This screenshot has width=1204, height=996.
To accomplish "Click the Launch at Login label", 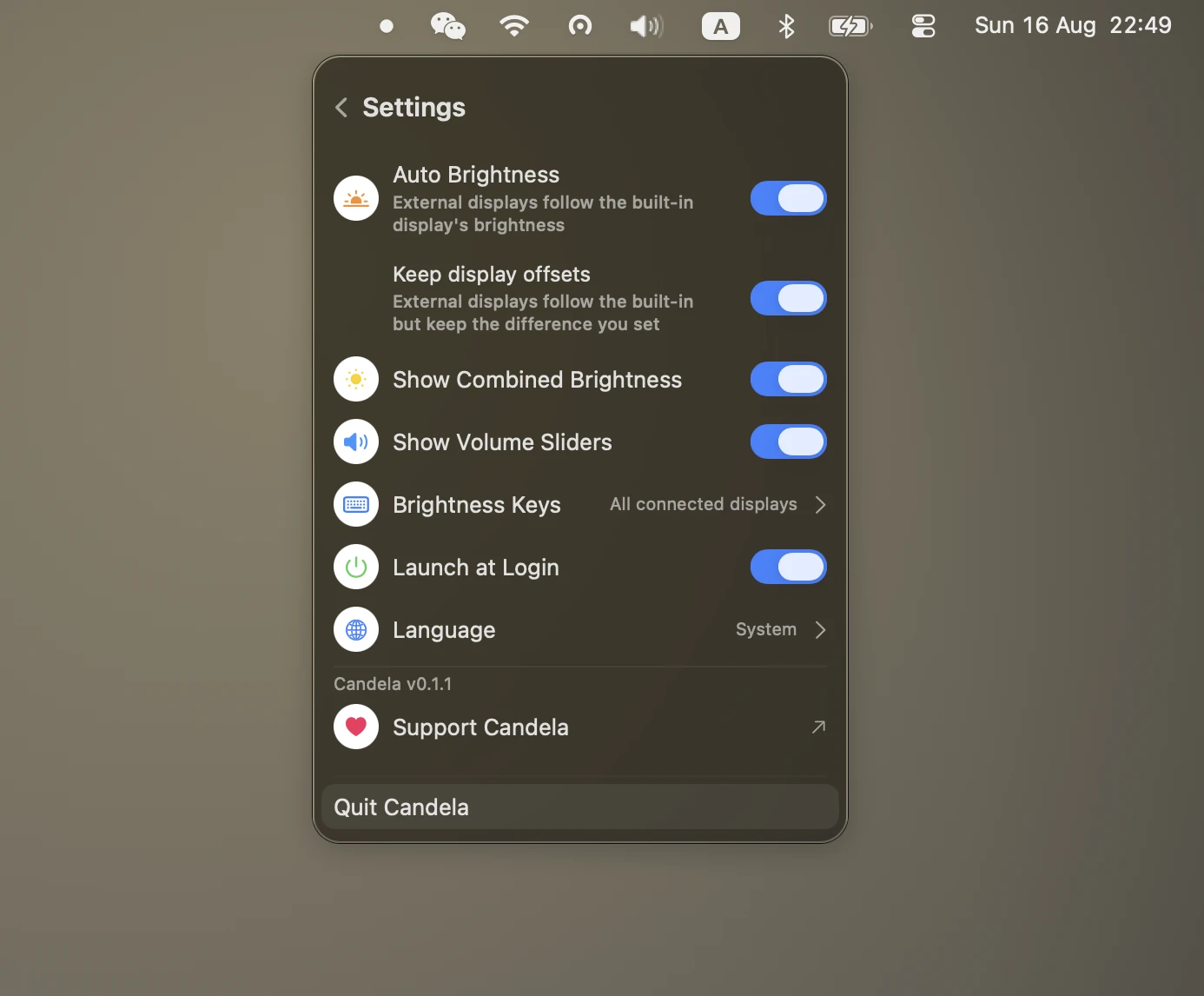I will pyautogui.click(x=476, y=568).
